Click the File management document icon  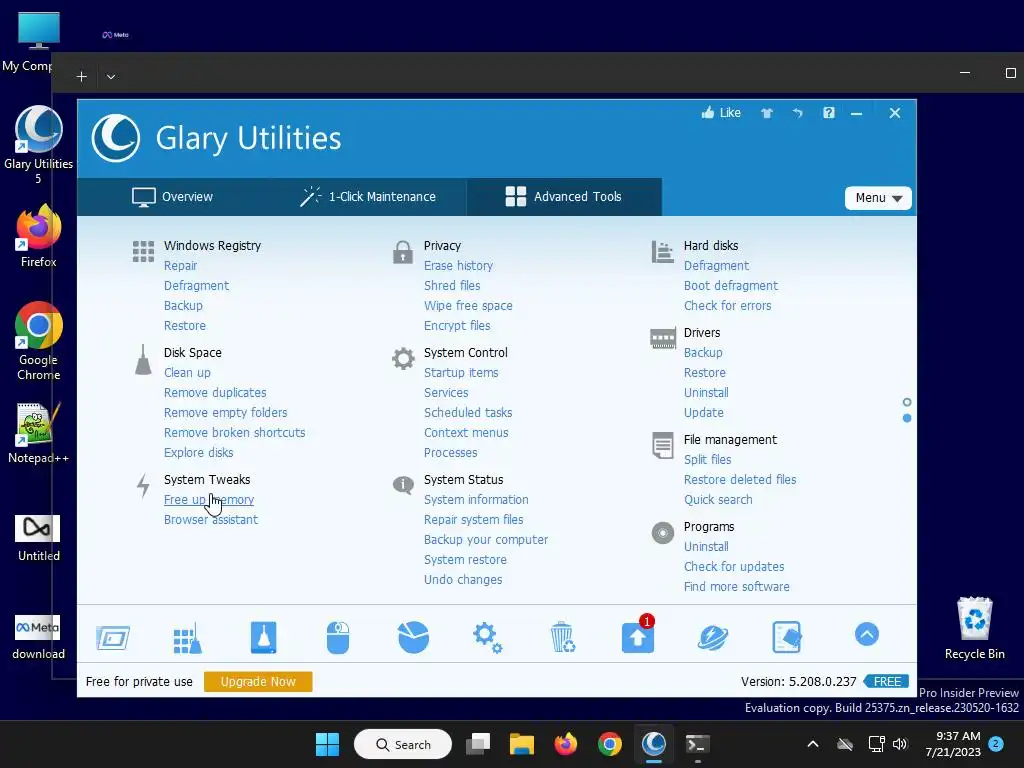point(663,445)
